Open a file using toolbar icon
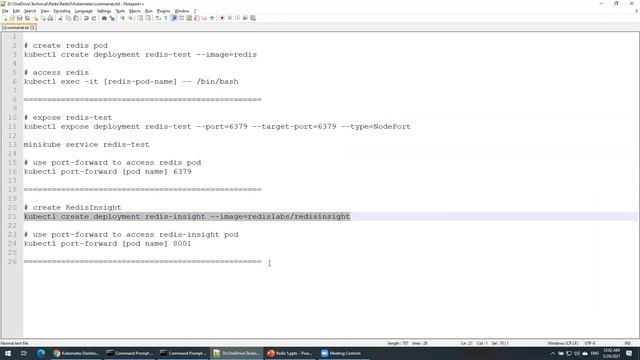640x360 pixels. tap(11, 18)
